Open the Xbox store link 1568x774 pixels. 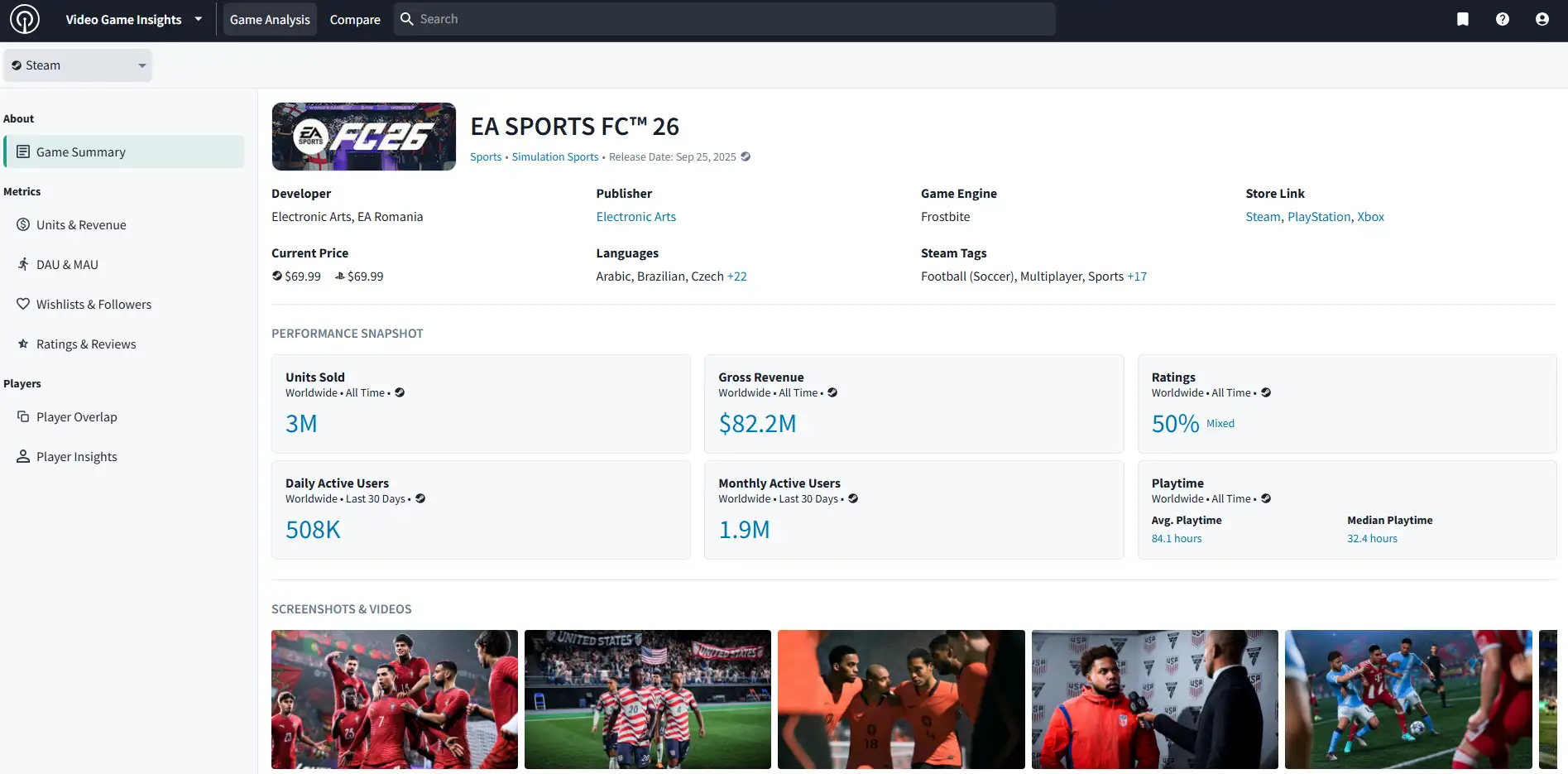coord(1371,217)
